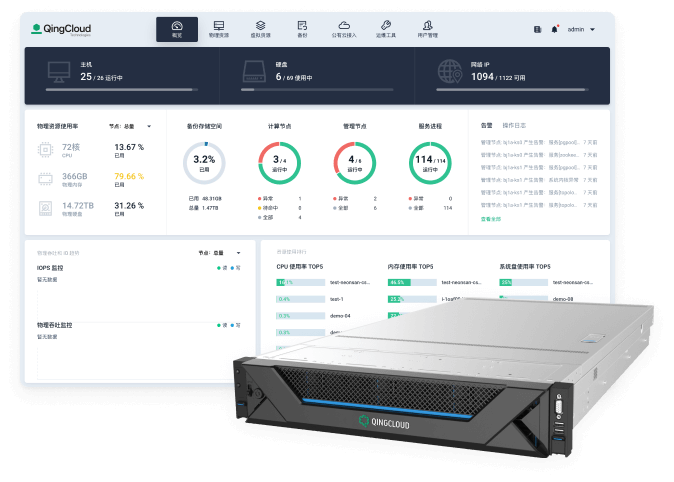Viewport: 674px width, 482px height.
Task: Click the memory icon beside 366GB
Action: (45, 179)
